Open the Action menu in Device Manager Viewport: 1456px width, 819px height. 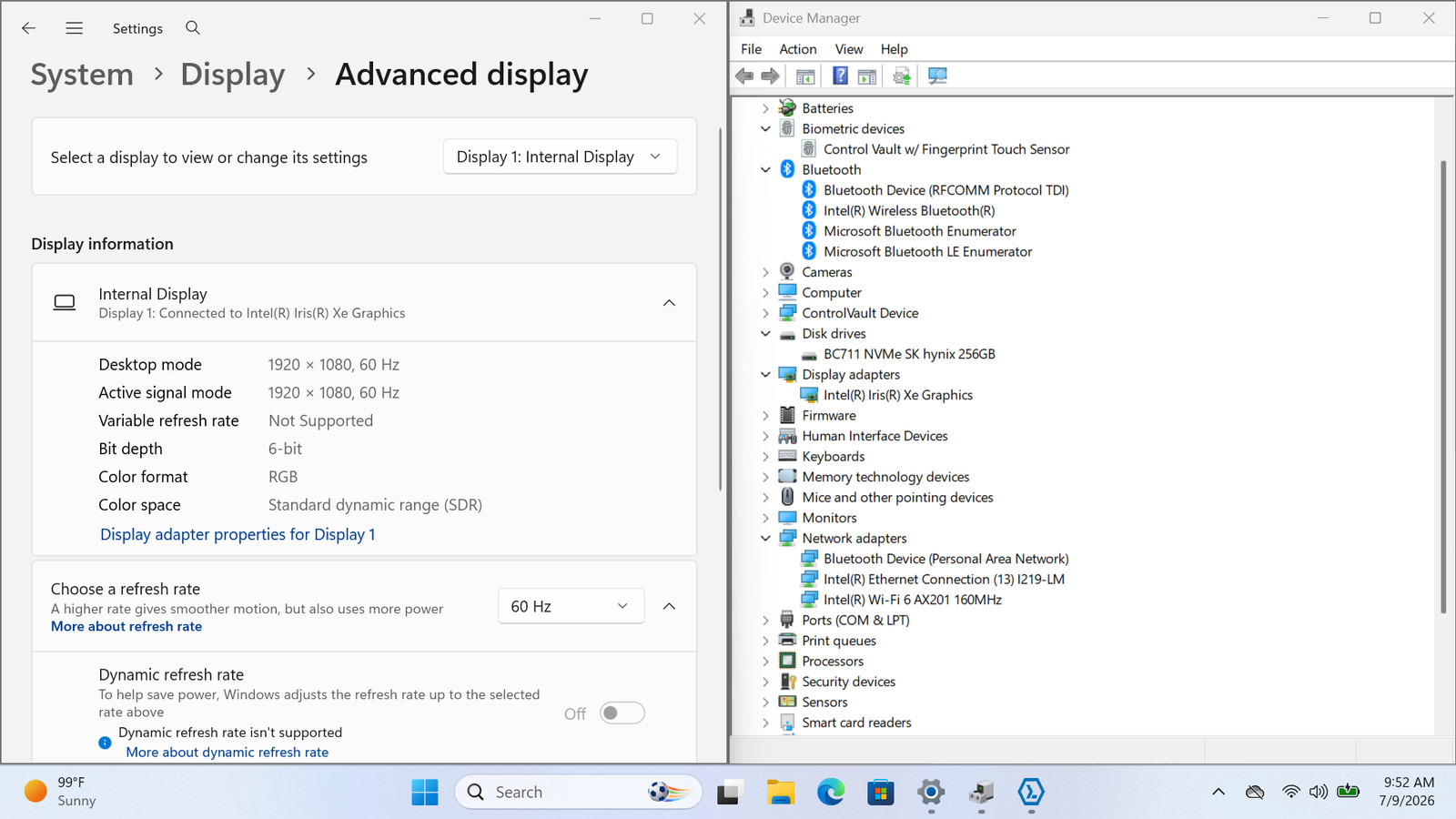tap(798, 49)
